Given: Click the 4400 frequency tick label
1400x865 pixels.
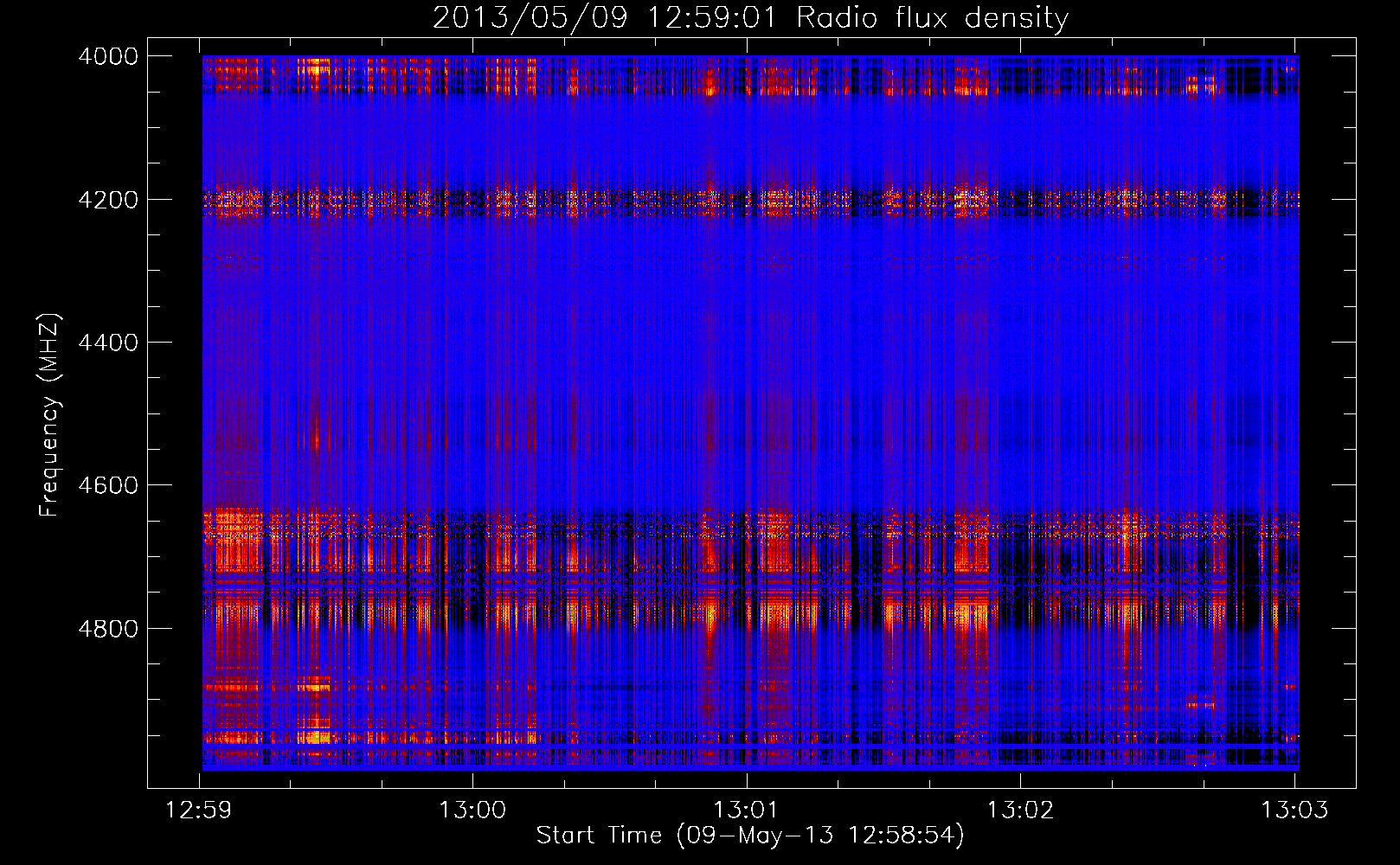Looking at the screenshot, I should tap(108, 343).
